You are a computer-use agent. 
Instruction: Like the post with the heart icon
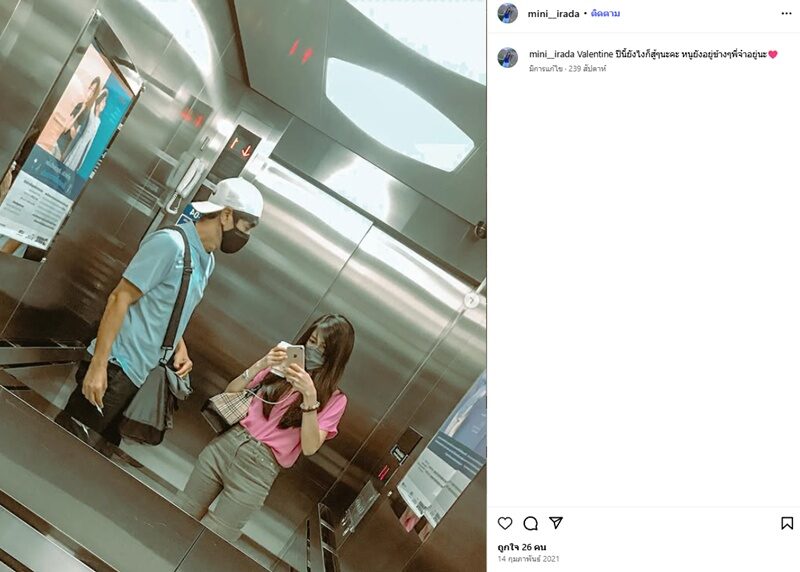coord(505,523)
